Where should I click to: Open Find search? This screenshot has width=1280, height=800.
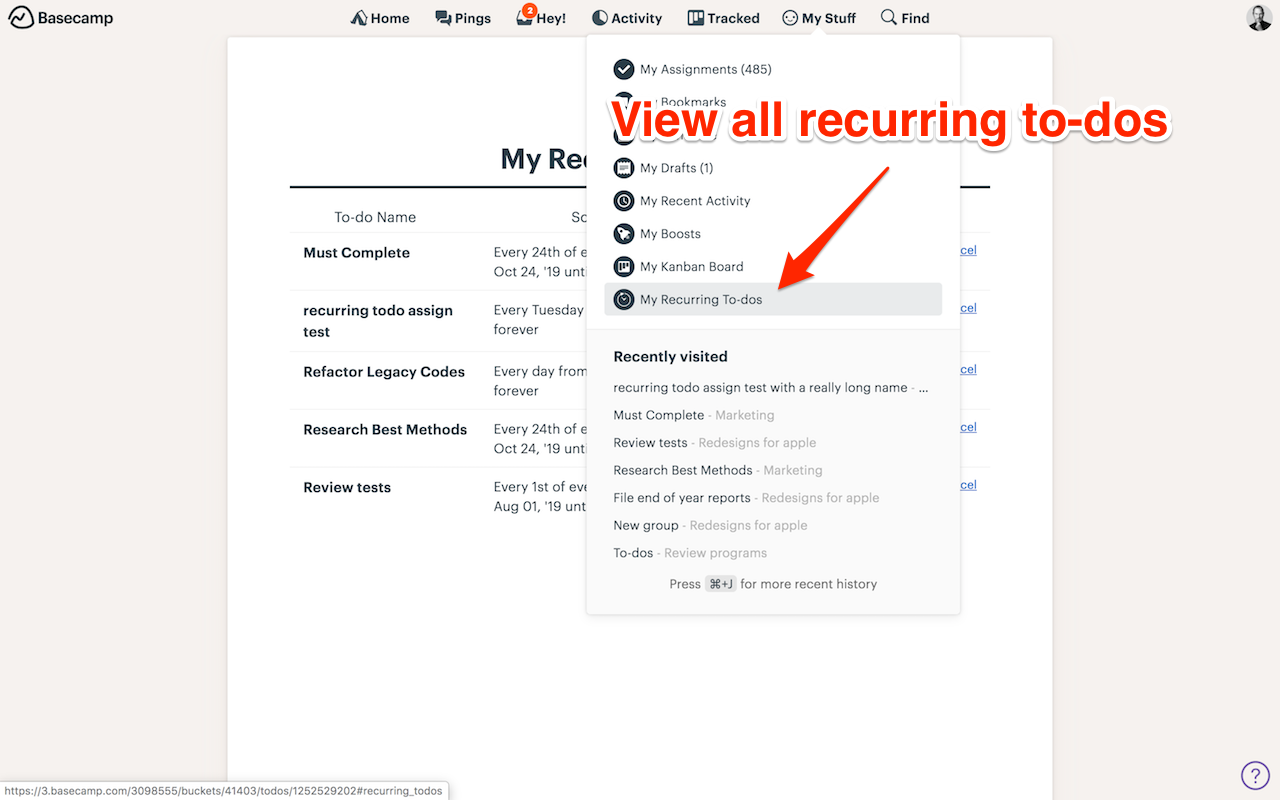tap(905, 18)
